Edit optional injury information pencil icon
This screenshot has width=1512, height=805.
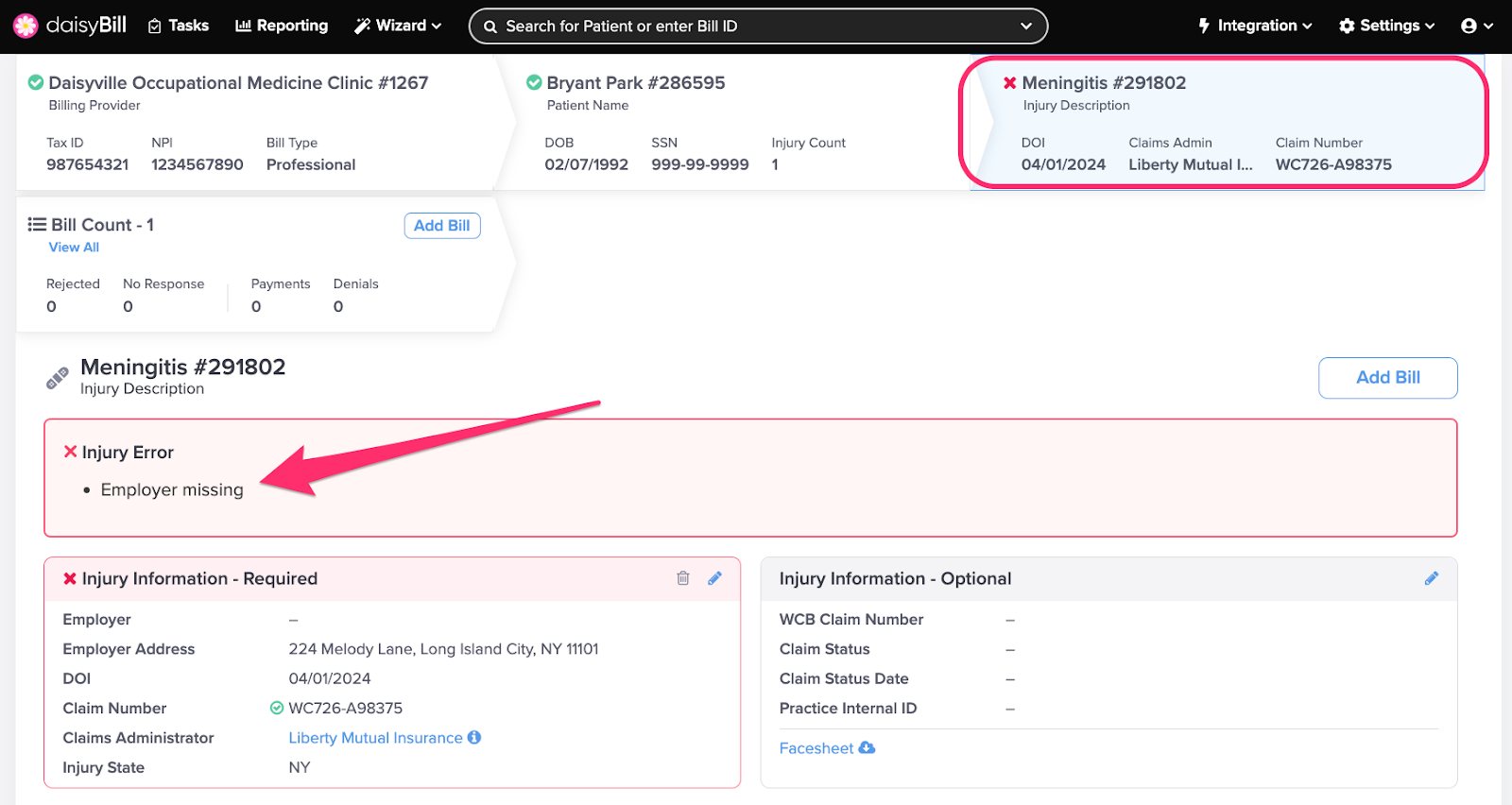click(1431, 578)
